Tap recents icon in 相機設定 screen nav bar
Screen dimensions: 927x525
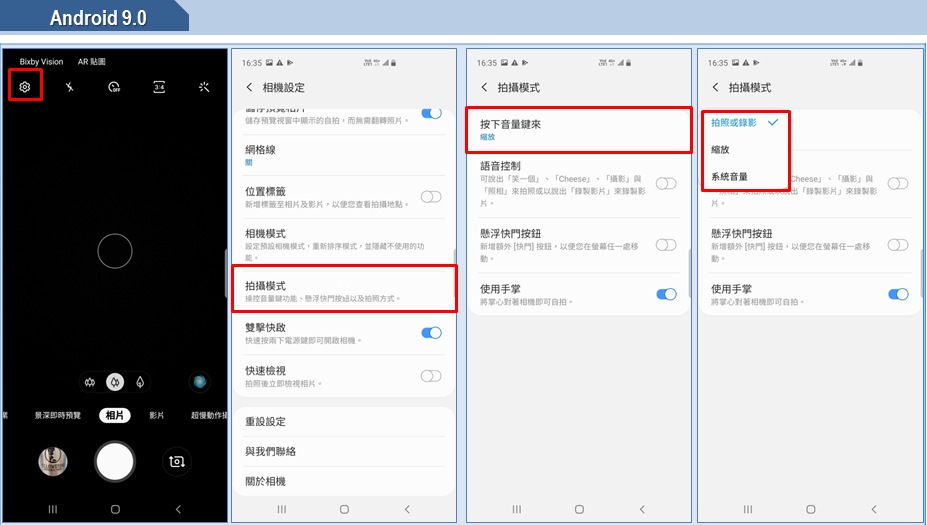pyautogui.click(x=282, y=509)
